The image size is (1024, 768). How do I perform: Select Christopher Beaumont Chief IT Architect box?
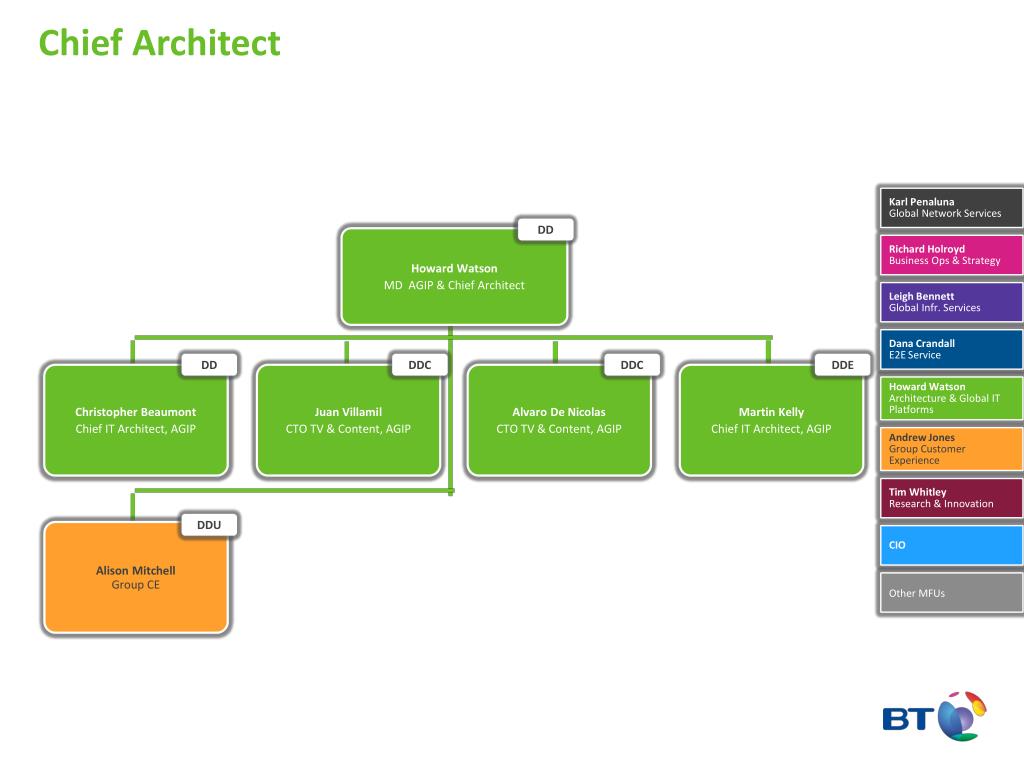(x=136, y=420)
